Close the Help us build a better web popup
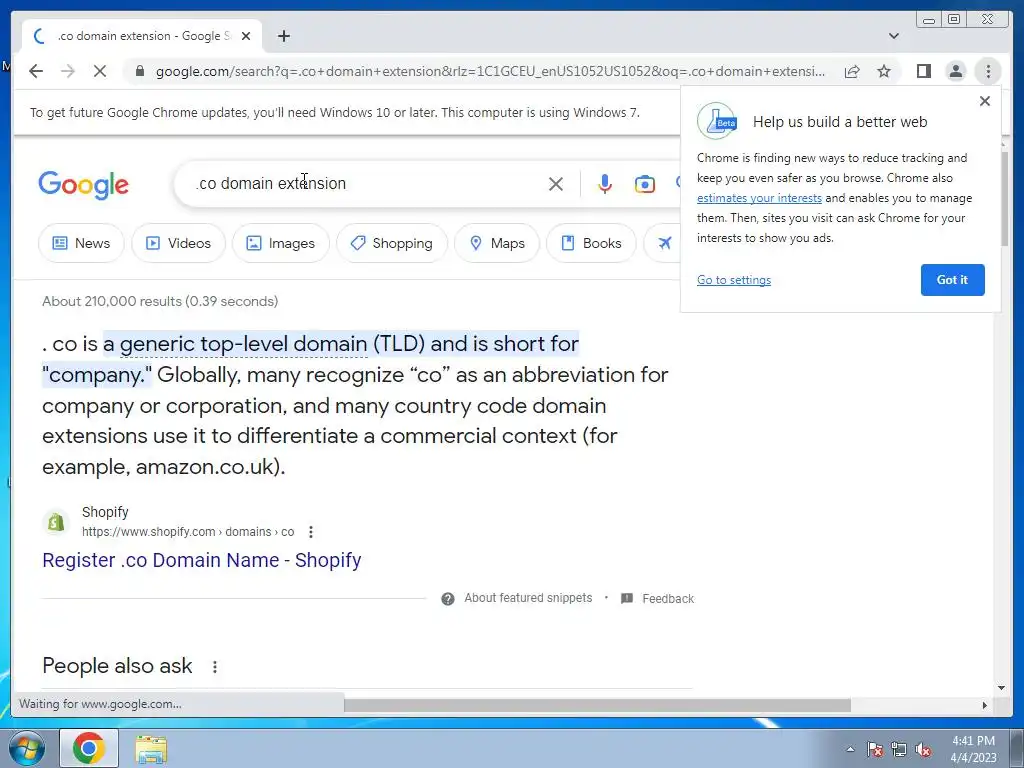 coord(985,101)
